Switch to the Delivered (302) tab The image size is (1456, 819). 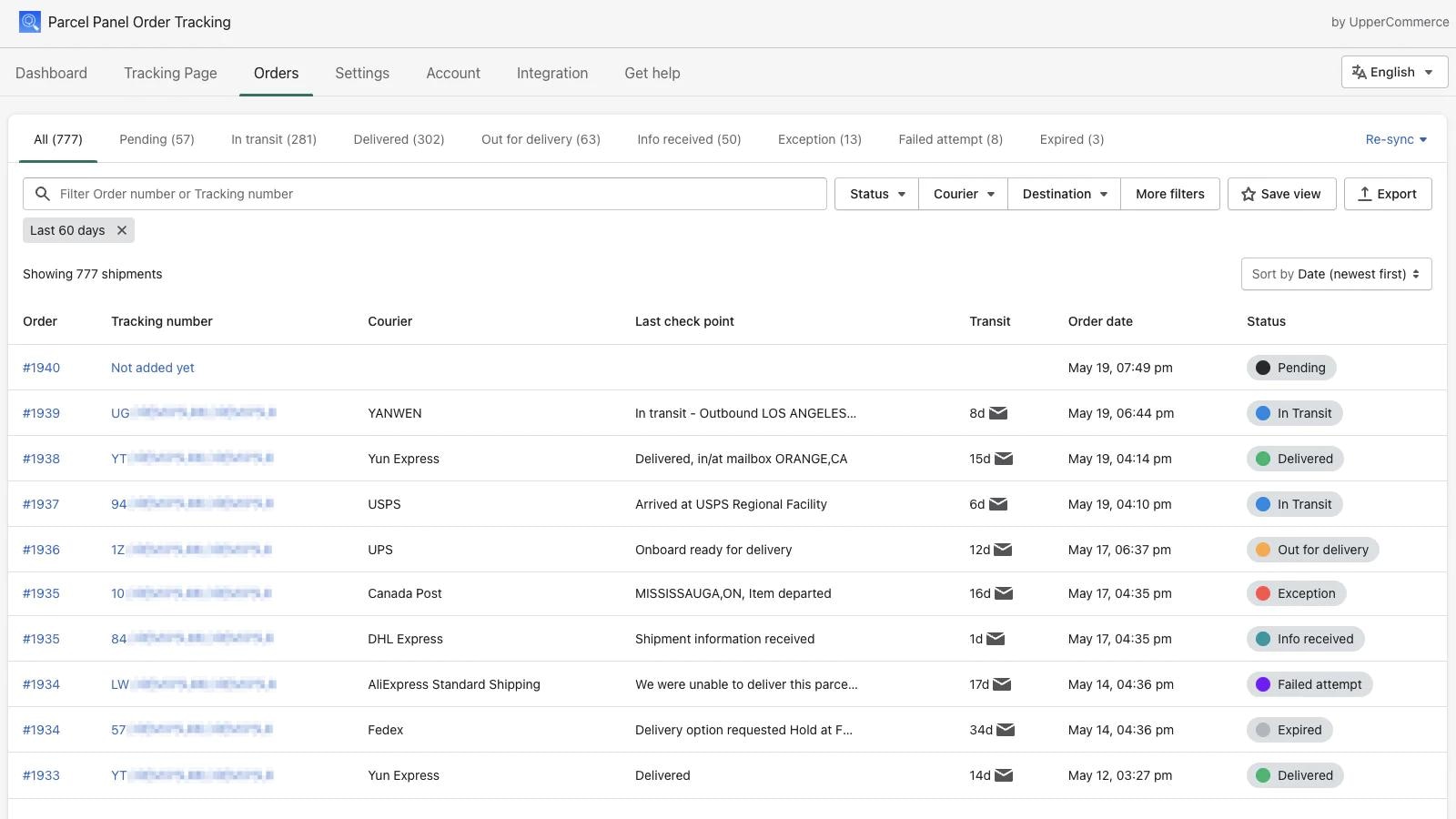coord(399,138)
